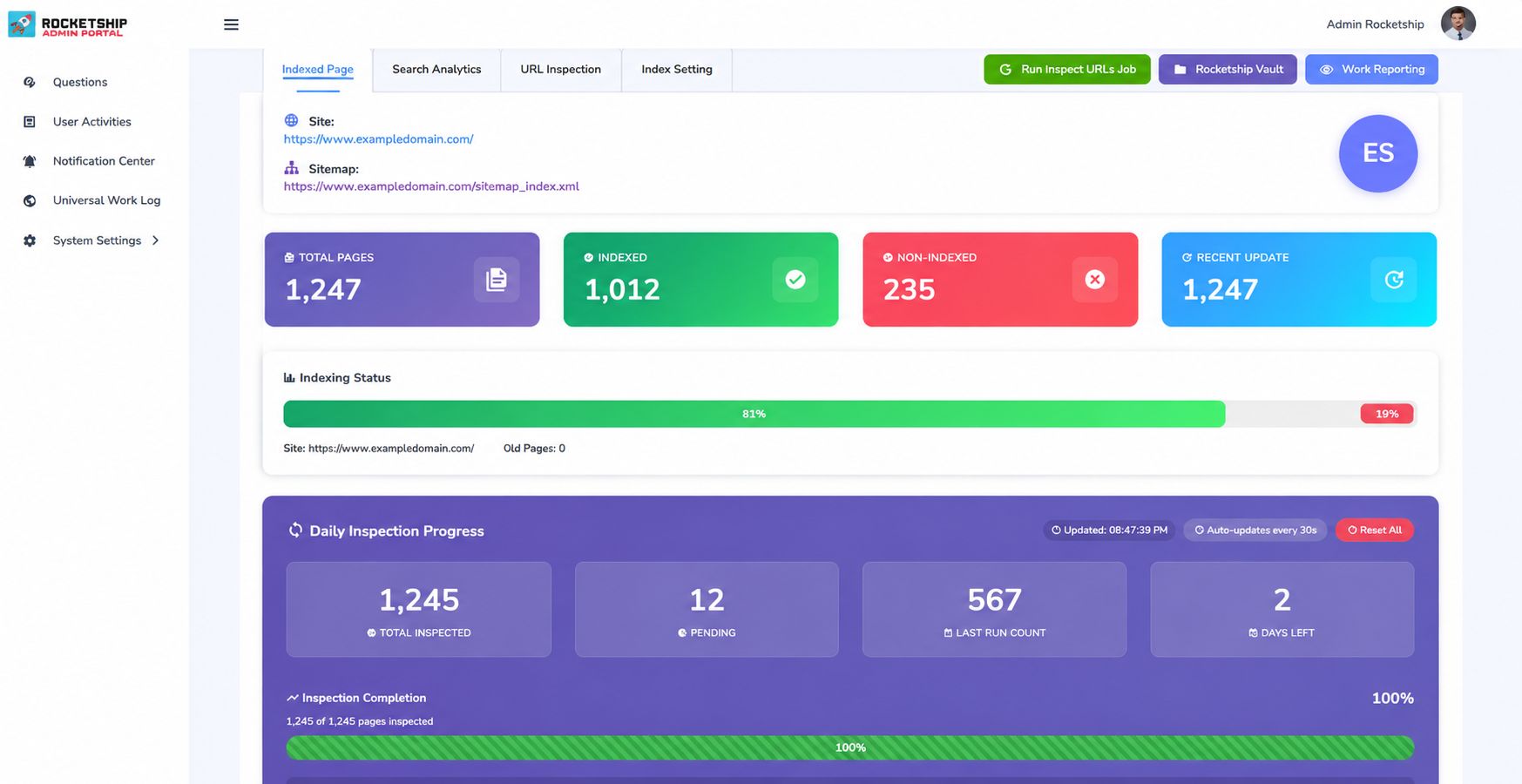This screenshot has width=1522, height=784.
Task: Open the sitemap_index.xml link
Action: coord(431,186)
